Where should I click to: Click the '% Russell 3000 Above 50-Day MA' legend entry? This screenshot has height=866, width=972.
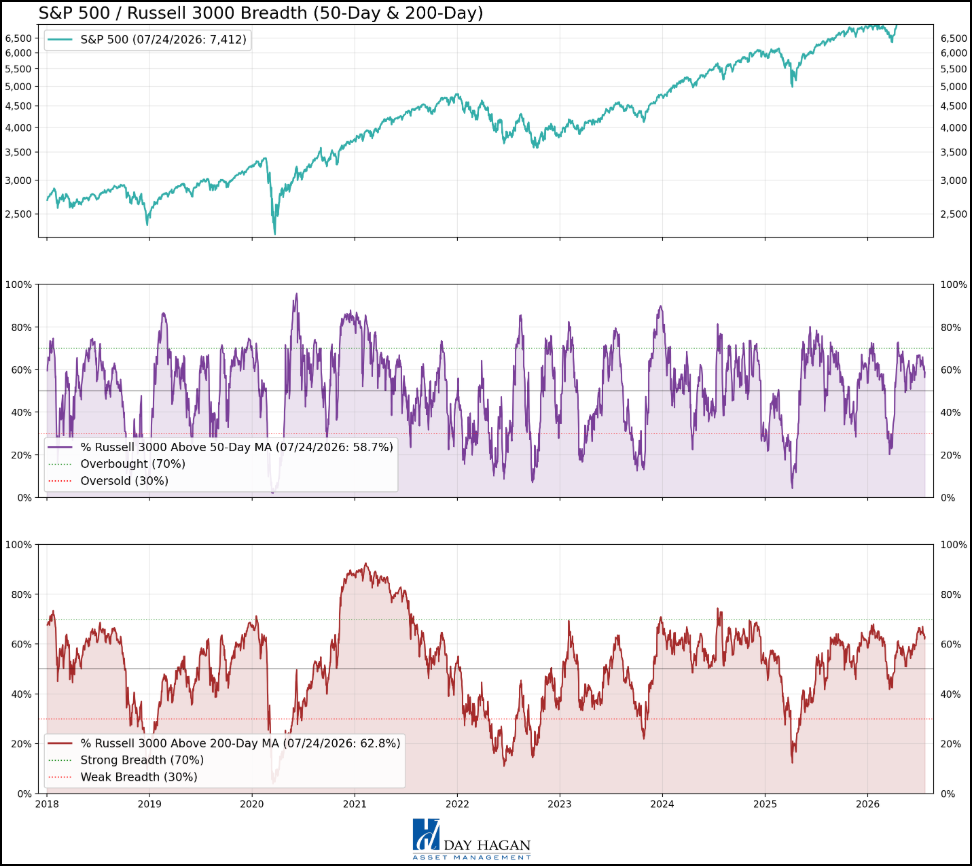click(221, 447)
